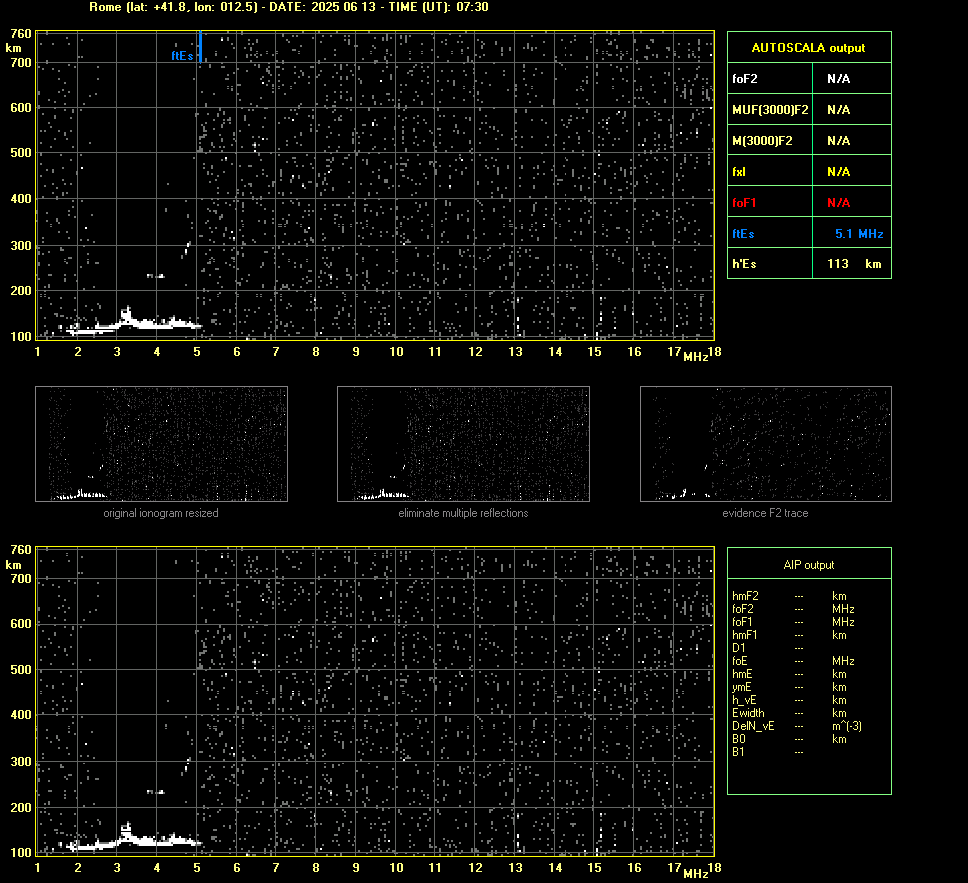
Task: Select hmE entry in AIP output
Action: (742, 674)
